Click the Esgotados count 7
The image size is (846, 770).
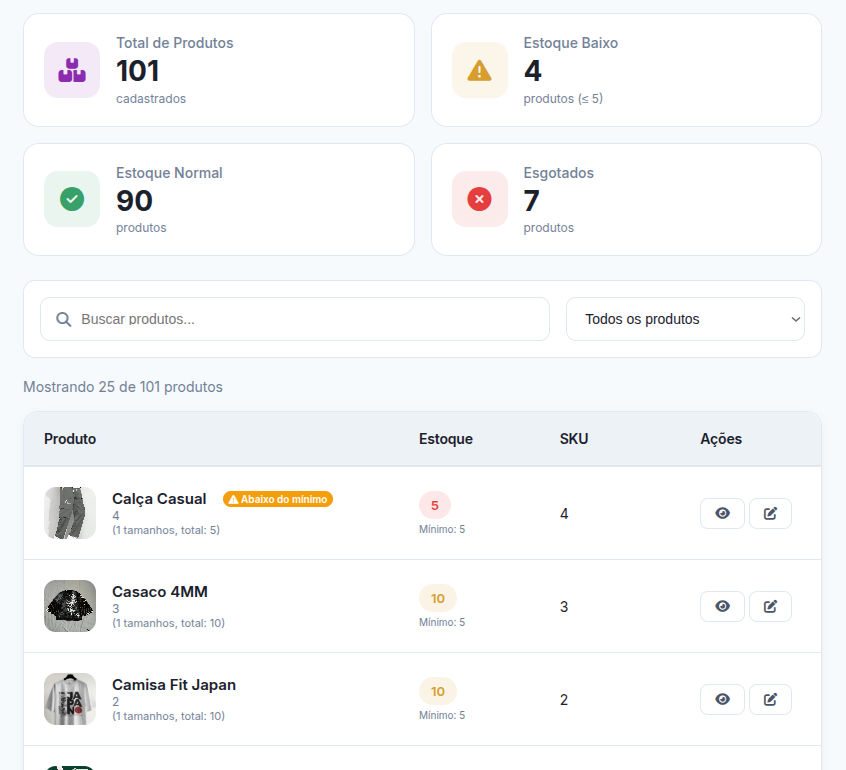[531, 201]
